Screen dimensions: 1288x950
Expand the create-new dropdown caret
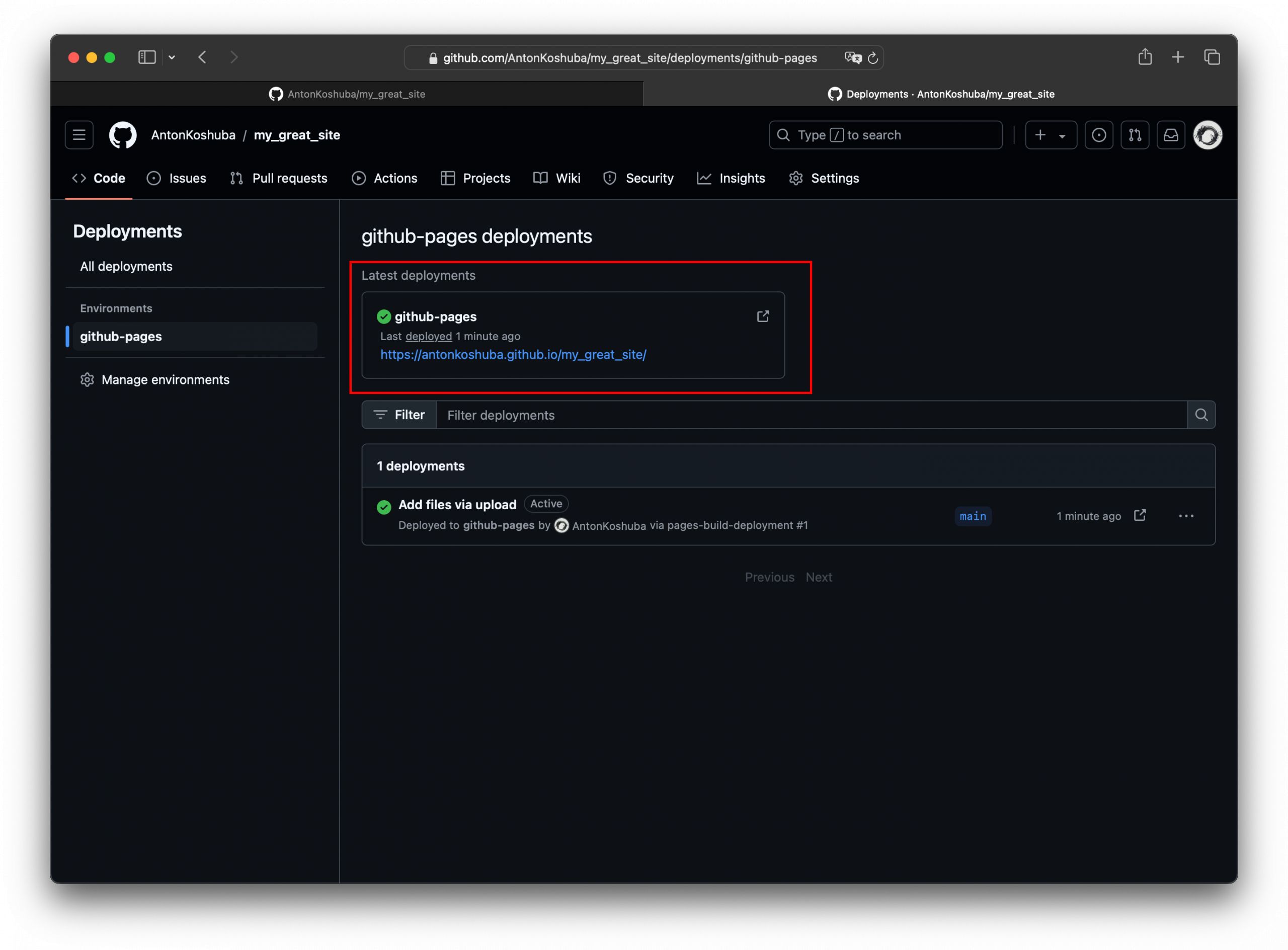tap(1062, 136)
